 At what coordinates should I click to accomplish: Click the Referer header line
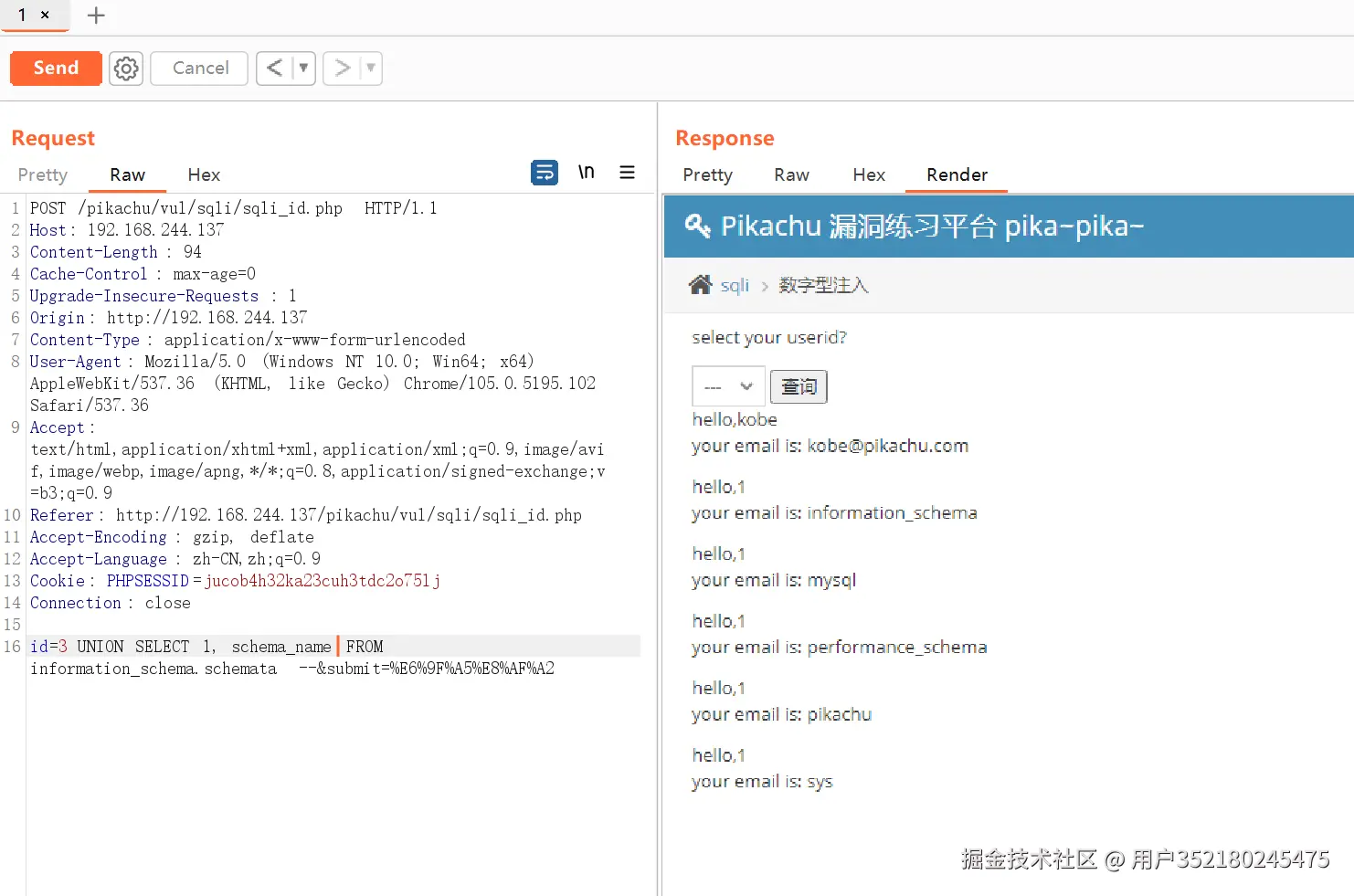(x=306, y=515)
